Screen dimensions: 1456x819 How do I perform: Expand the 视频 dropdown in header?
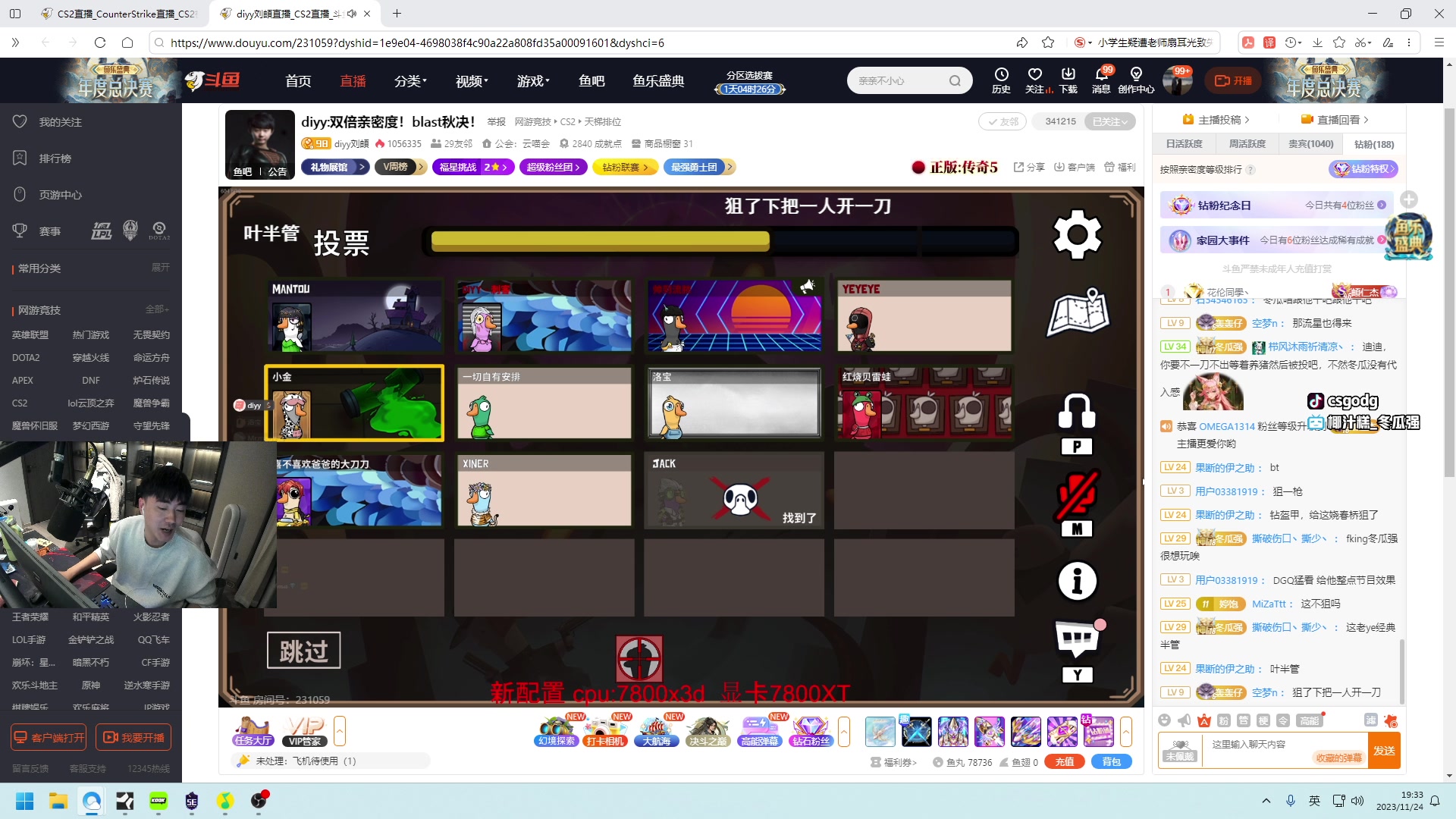tap(472, 80)
